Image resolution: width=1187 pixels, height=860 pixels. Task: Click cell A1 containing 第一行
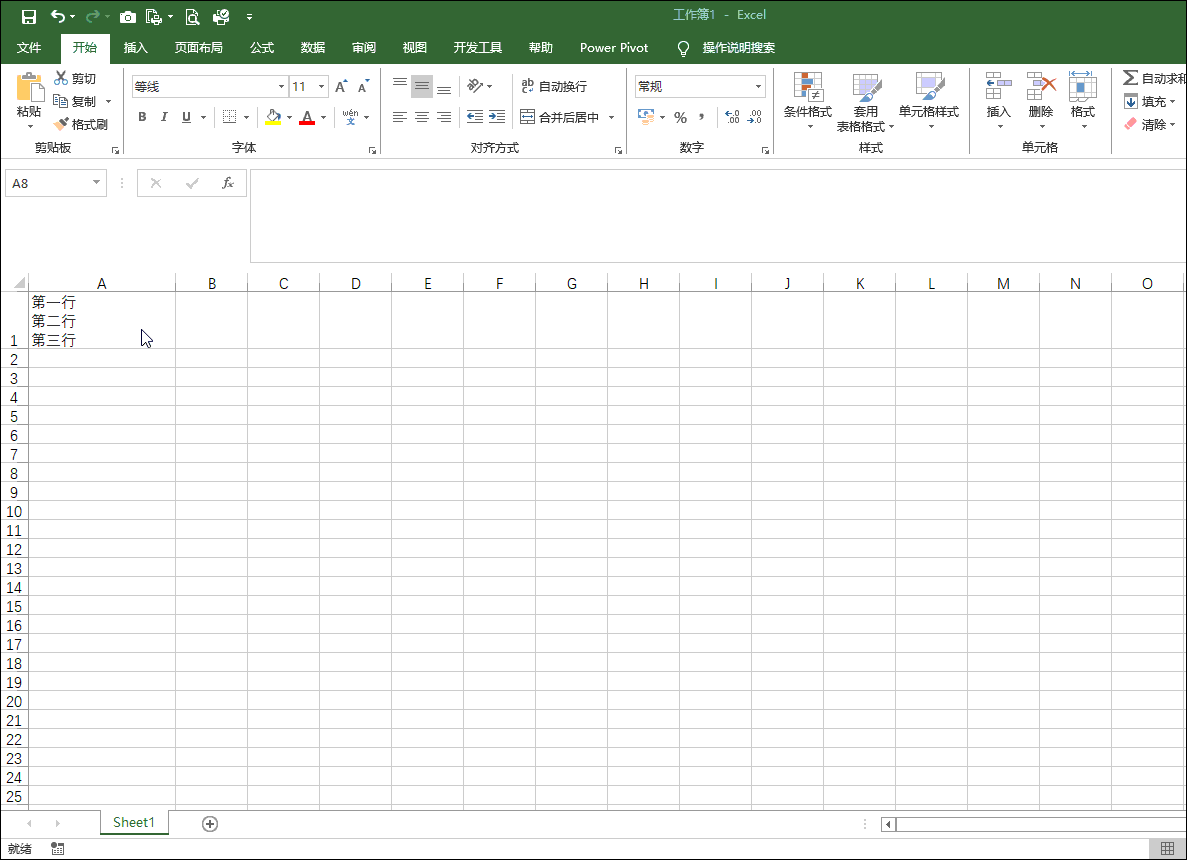(101, 320)
